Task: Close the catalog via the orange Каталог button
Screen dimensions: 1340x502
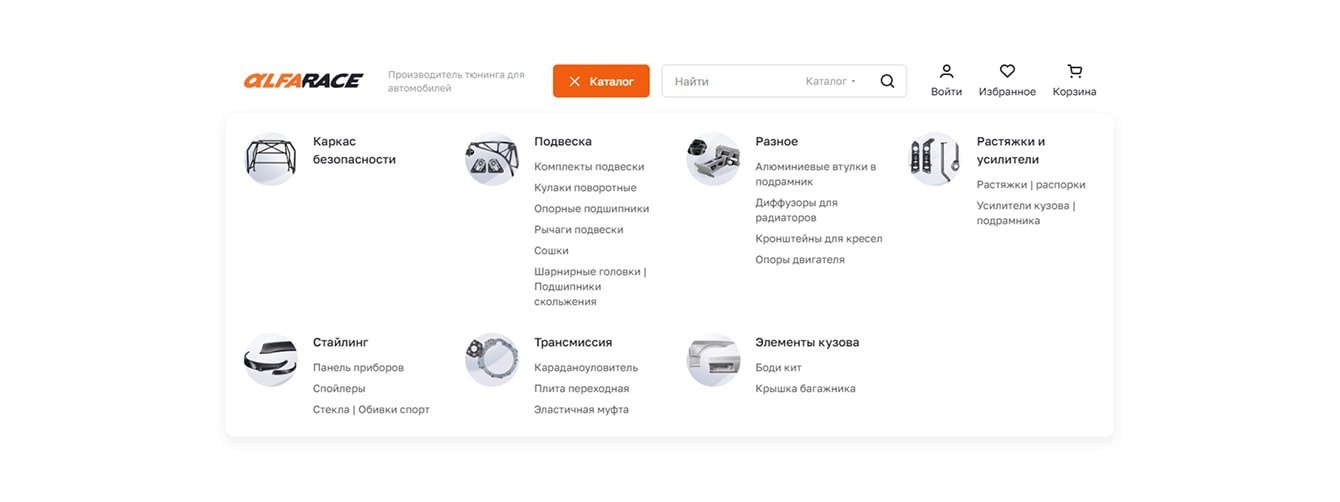Action: (x=601, y=81)
